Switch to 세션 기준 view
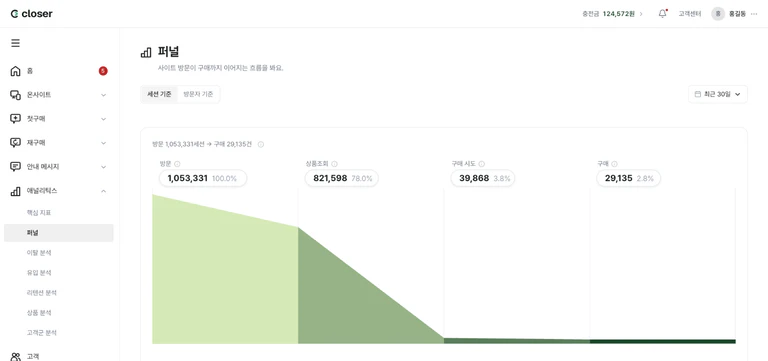 [159, 95]
